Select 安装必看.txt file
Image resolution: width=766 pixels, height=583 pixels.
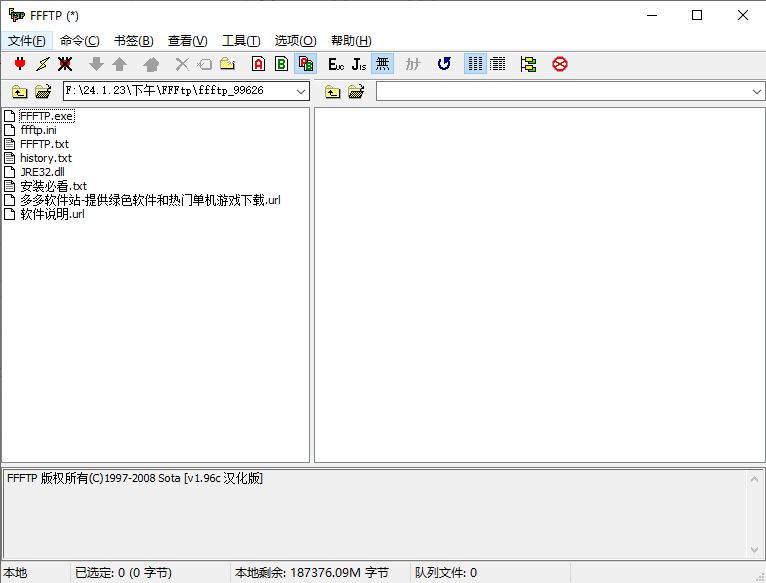point(54,186)
